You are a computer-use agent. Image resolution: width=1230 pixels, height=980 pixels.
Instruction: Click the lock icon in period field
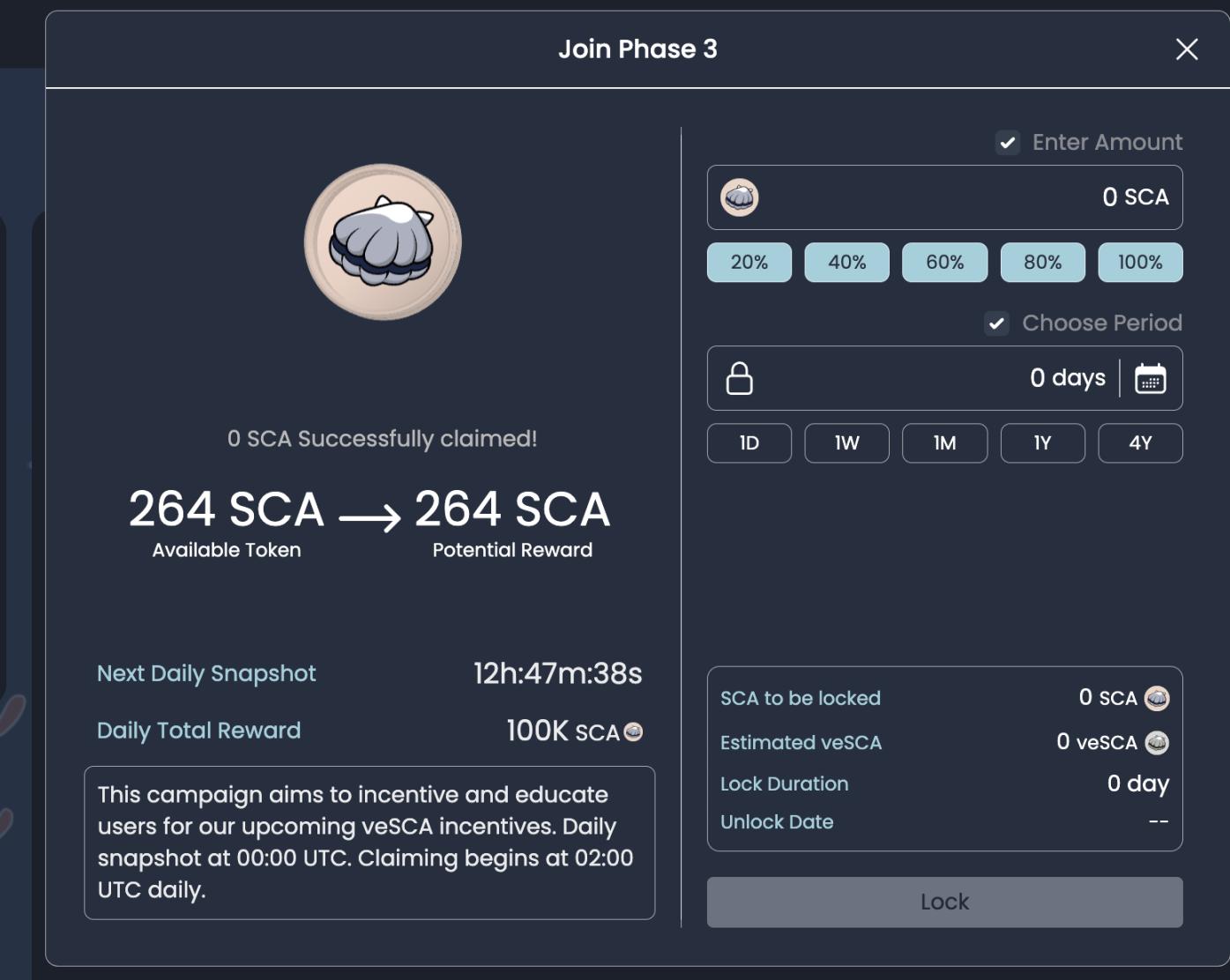(x=739, y=379)
